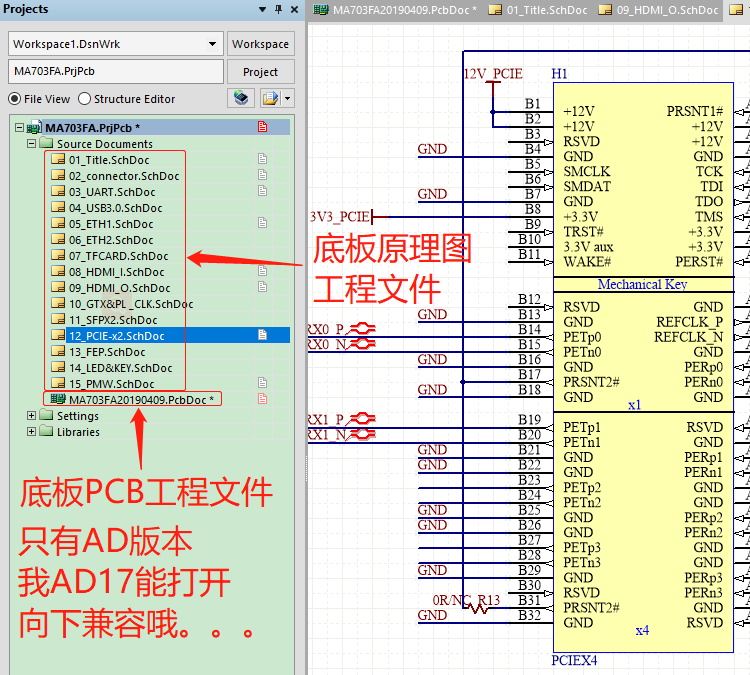The width and height of the screenshot is (750, 675).
Task: Click red modified icon for MA703FA20190409.PcbDoc
Action: point(262,398)
